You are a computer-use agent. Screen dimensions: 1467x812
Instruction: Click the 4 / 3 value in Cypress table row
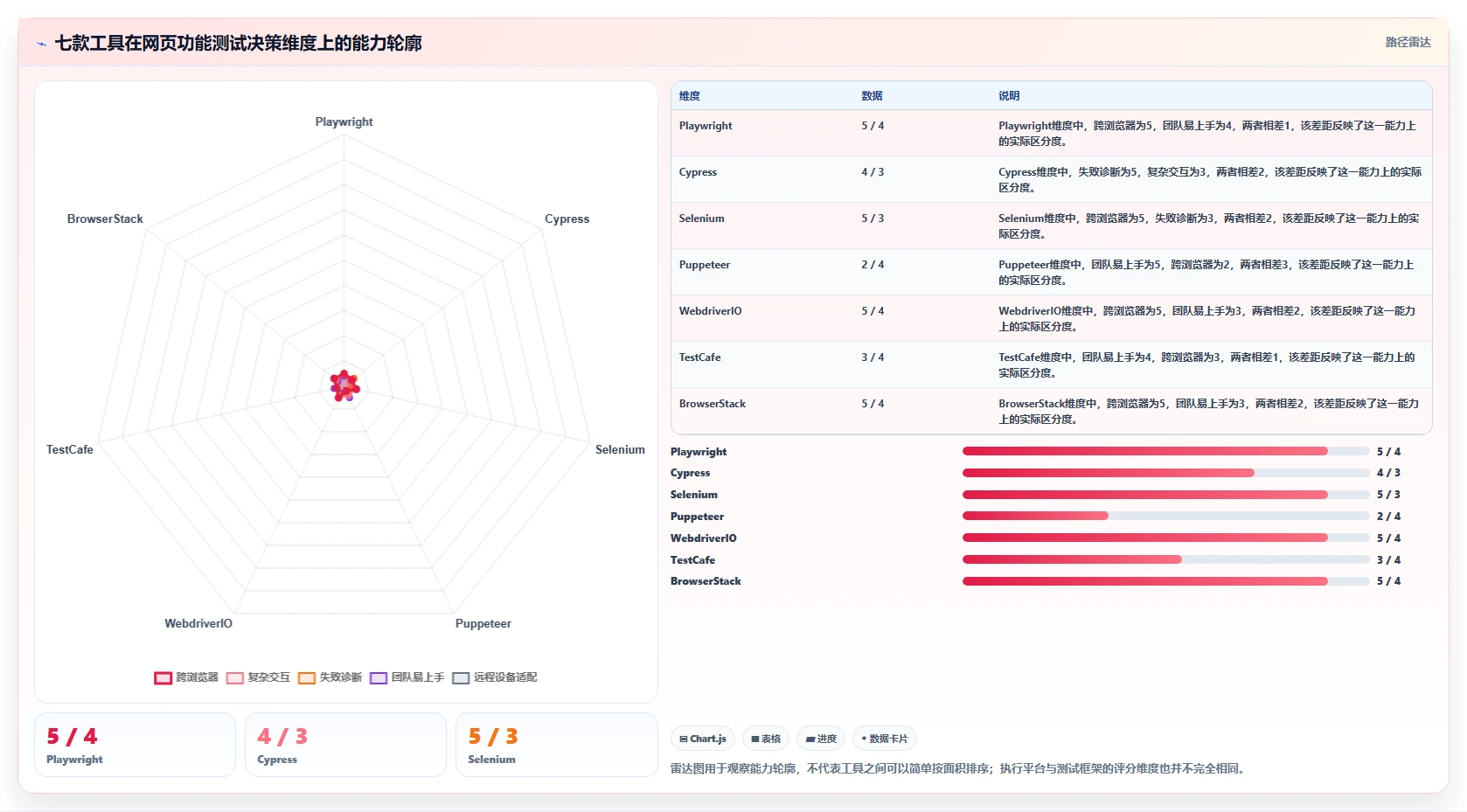(873, 172)
